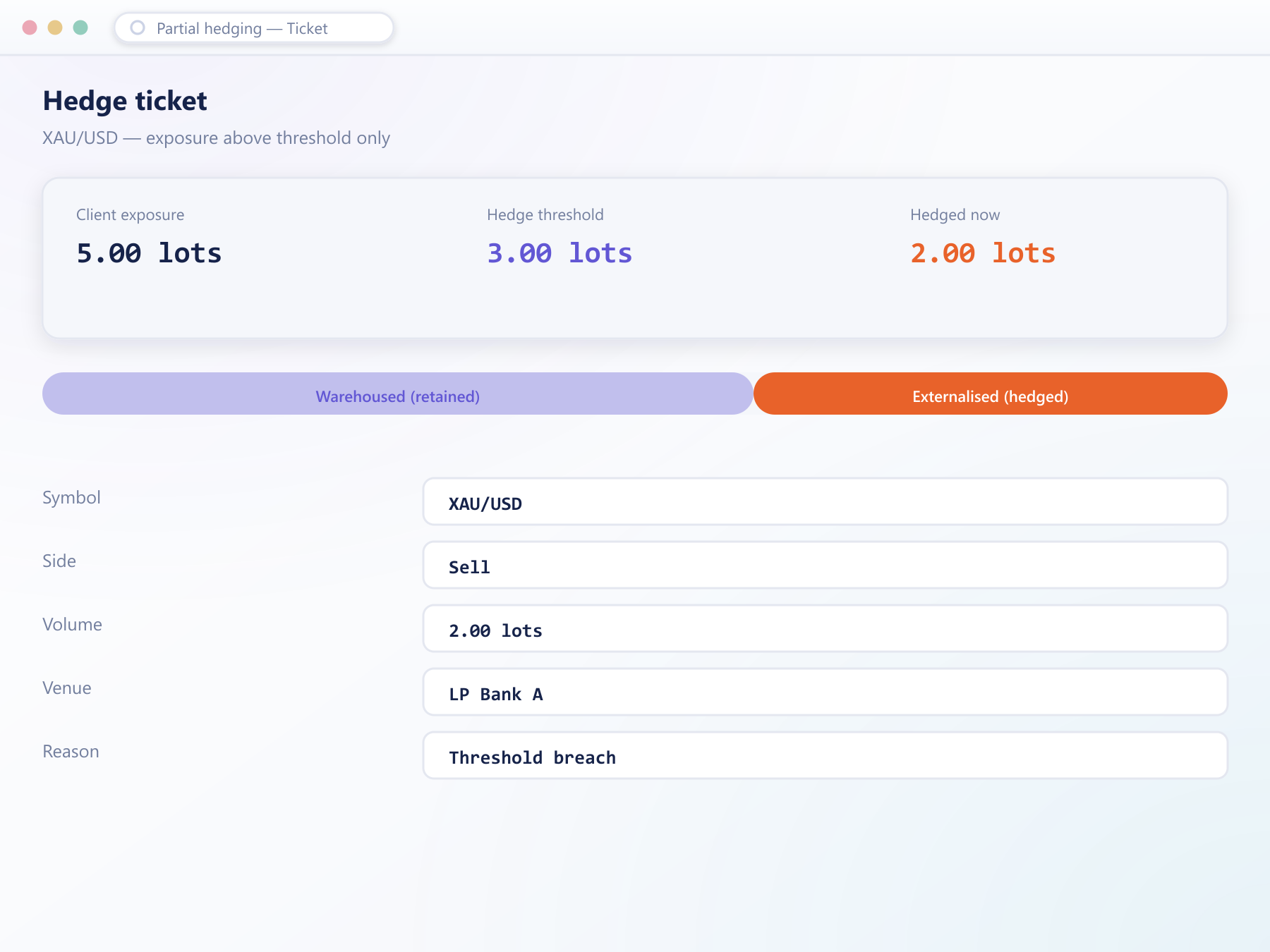The width and height of the screenshot is (1270, 952).
Task: Select the Partial hedging — Ticket tab
Action: pyautogui.click(x=254, y=28)
